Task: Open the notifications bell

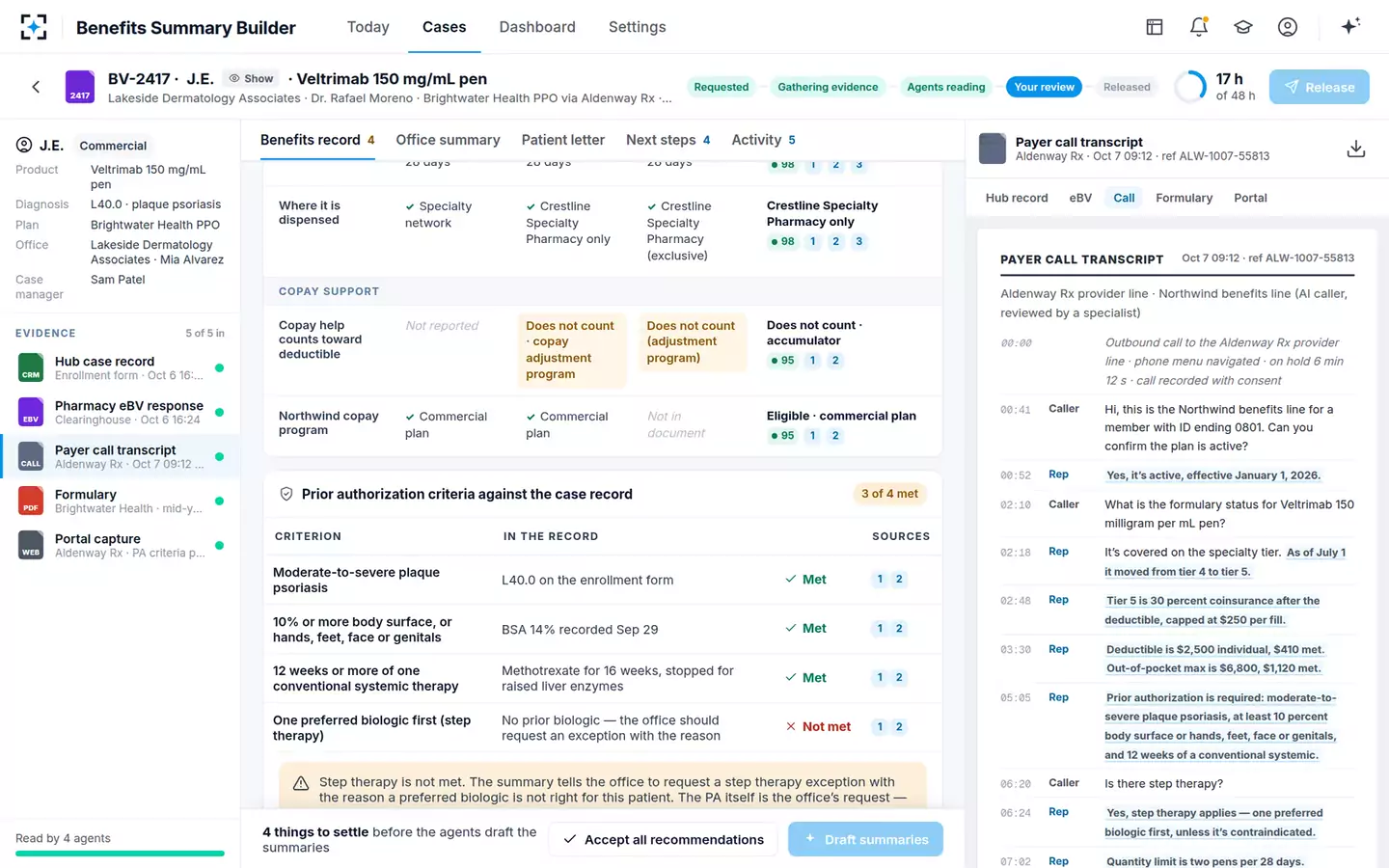Action: [1199, 27]
